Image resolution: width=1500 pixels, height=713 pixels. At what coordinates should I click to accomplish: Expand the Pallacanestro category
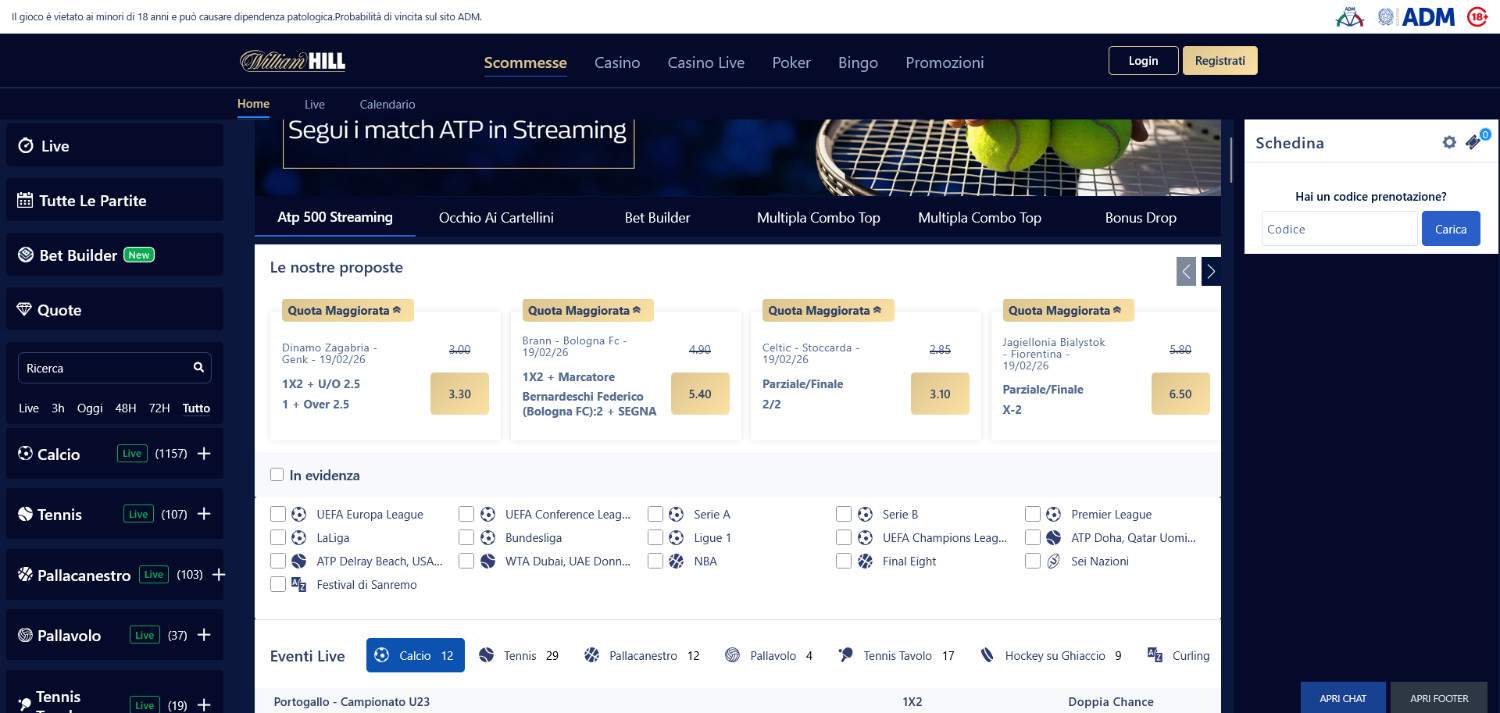218,575
